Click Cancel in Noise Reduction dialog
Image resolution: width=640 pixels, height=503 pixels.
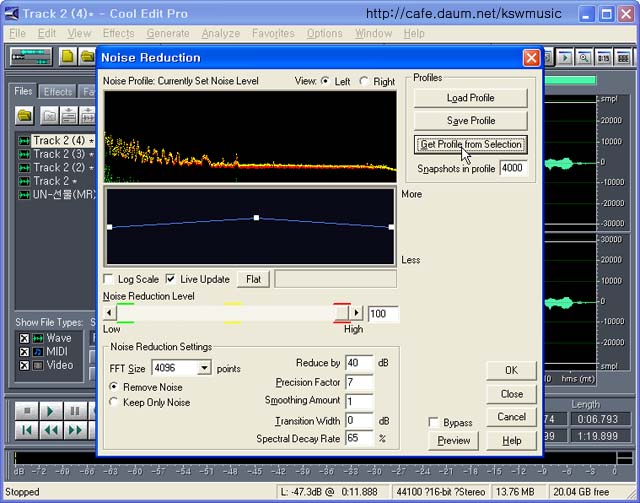click(511, 417)
